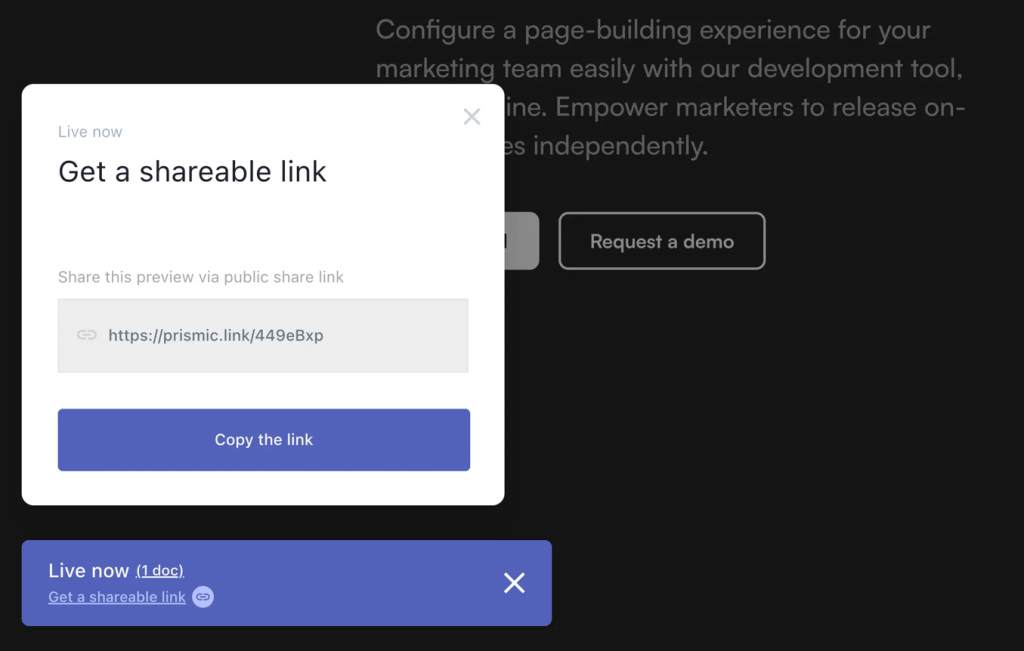Click the Get a shareable link heading
Screen dimensions: 1024x651
click(x=191, y=171)
